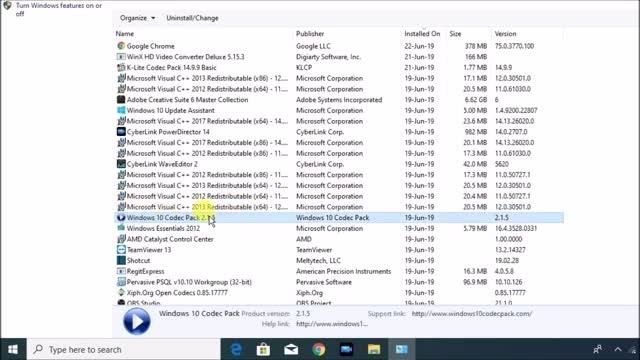
Task: Open Microsoft Store from the taskbar
Action: point(263,349)
